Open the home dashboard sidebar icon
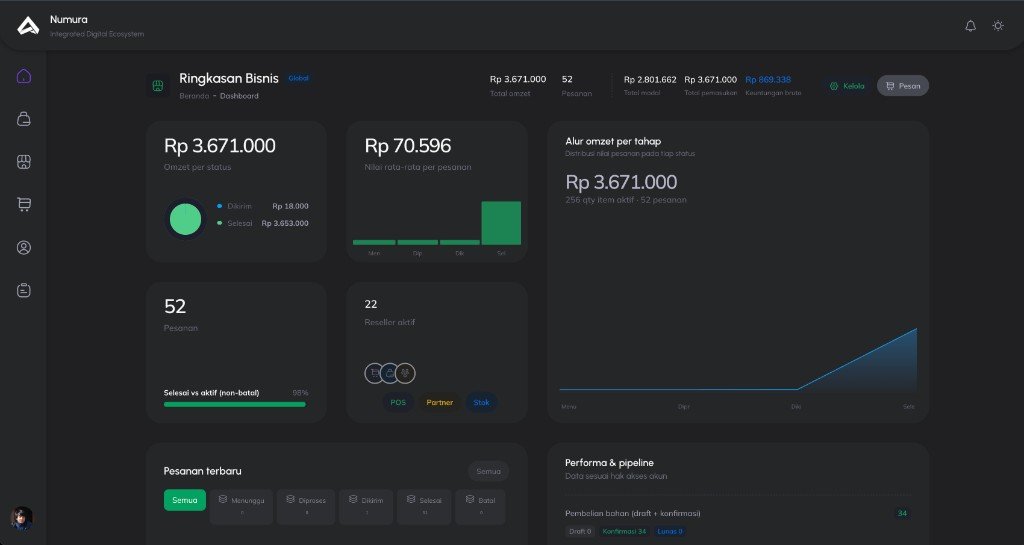The image size is (1024, 545). tap(24, 76)
